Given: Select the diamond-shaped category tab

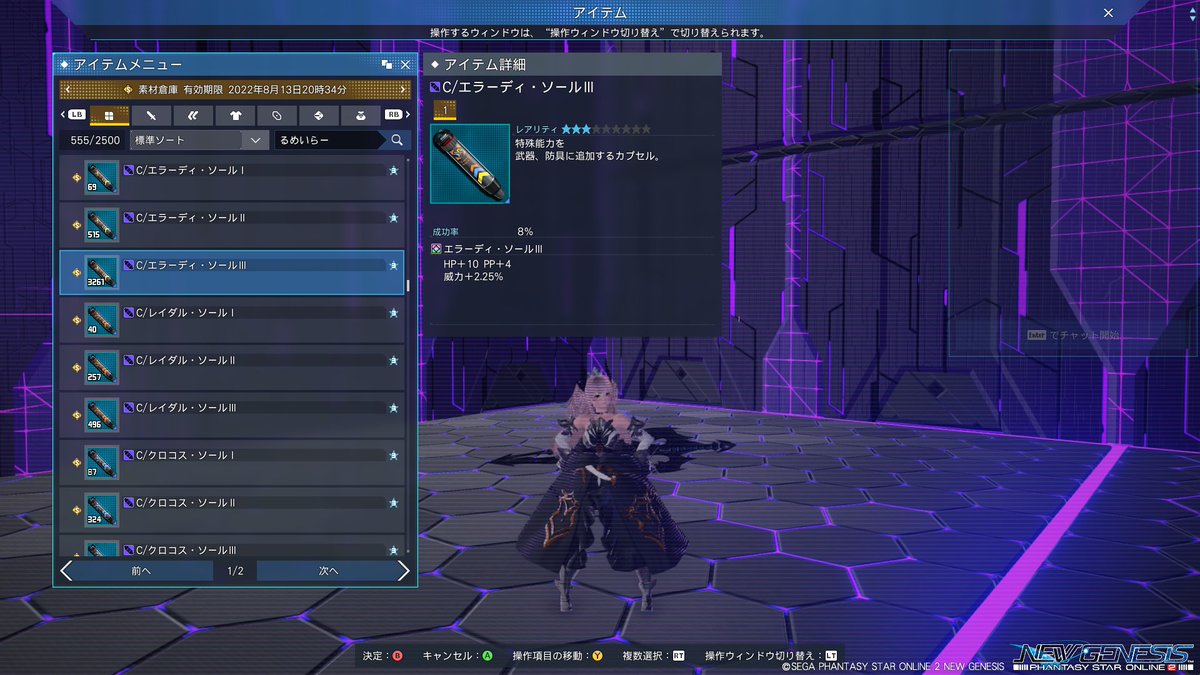Looking at the screenshot, I should point(319,115).
